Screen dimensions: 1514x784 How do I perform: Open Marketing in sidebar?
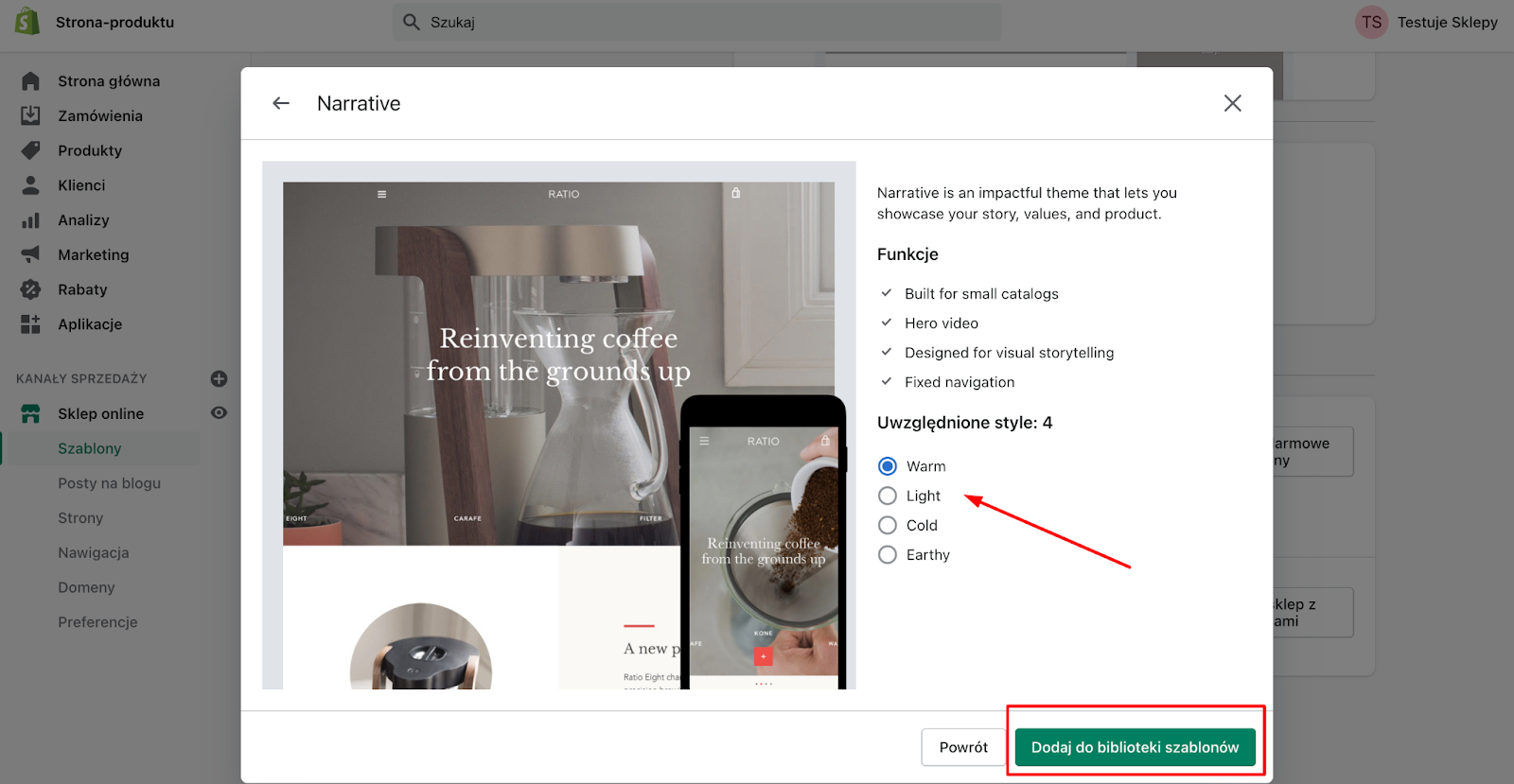[x=93, y=254]
